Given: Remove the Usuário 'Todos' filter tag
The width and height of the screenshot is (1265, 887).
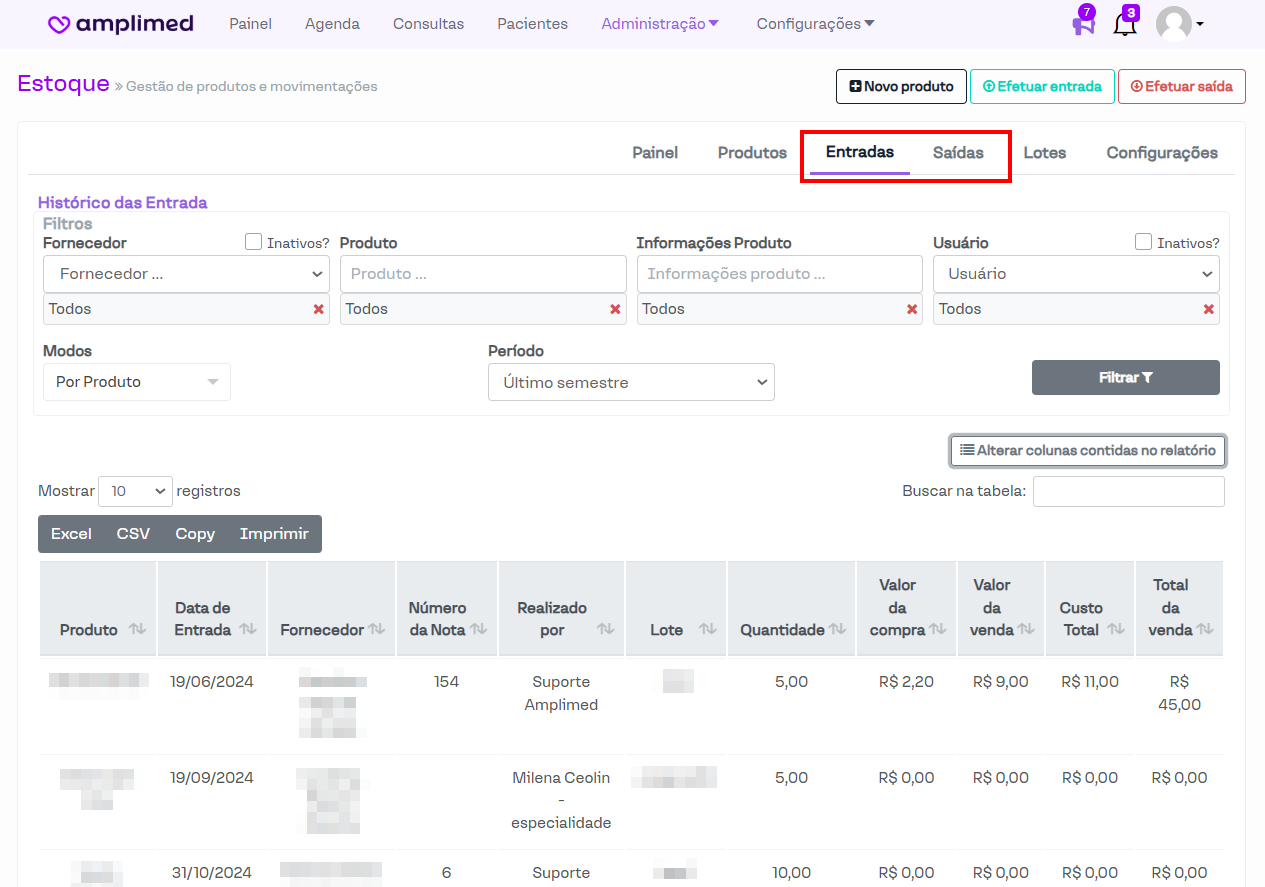Looking at the screenshot, I should click(1209, 310).
